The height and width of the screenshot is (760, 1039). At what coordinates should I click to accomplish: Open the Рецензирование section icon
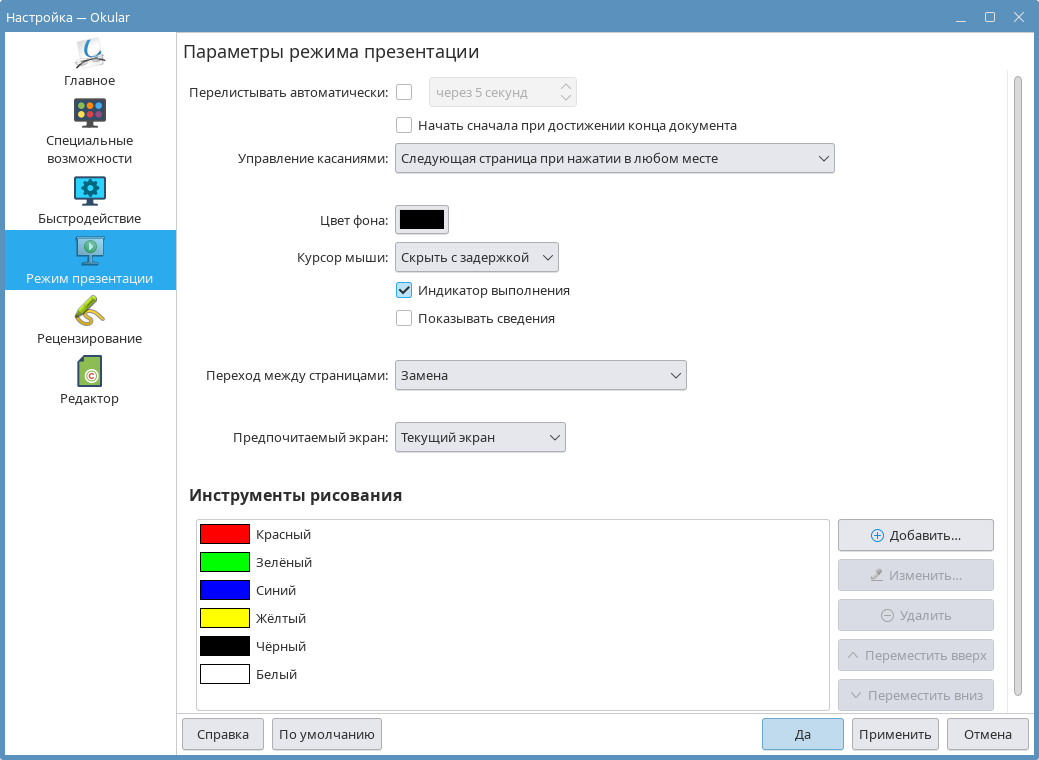90,310
